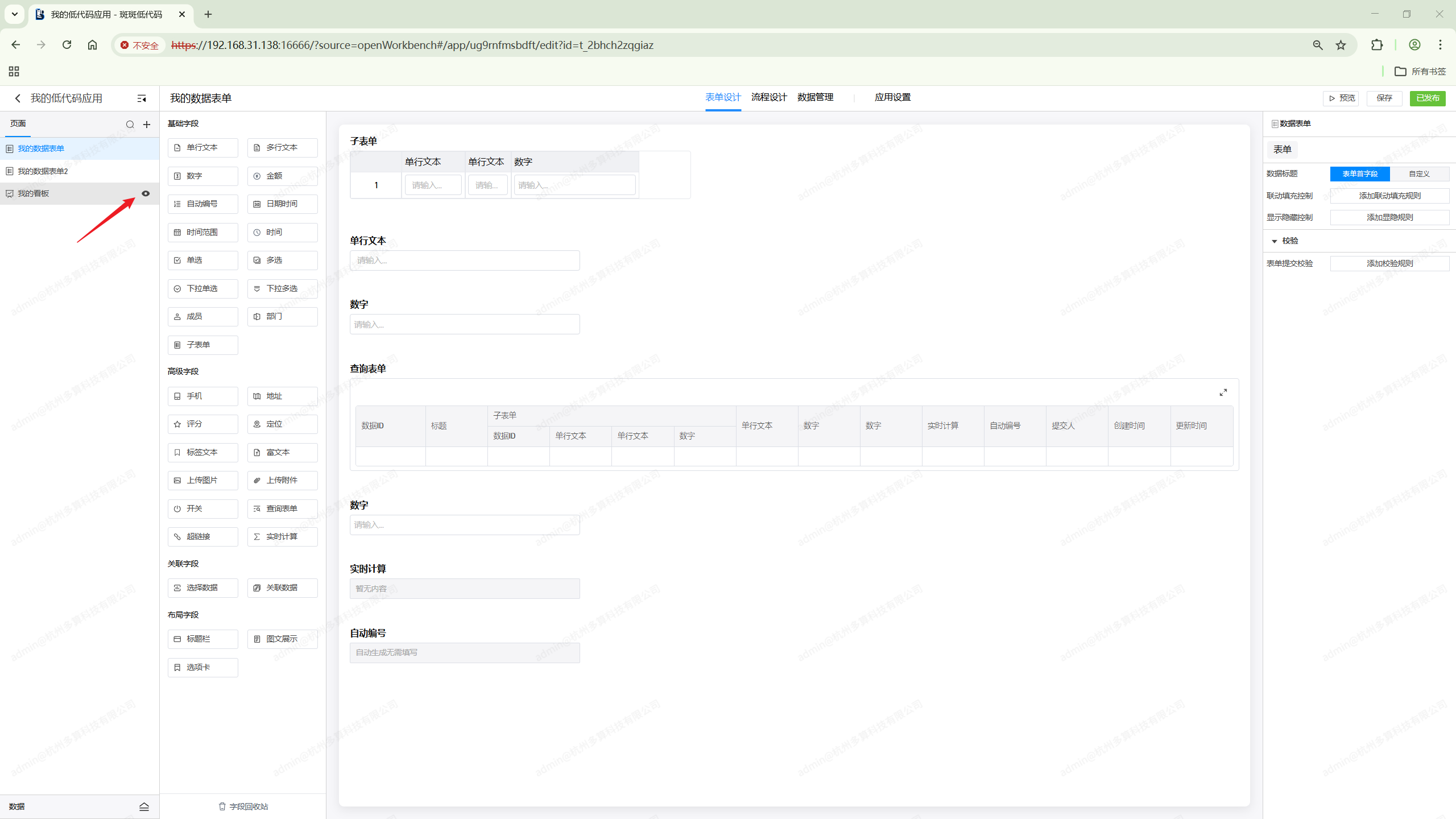
Task: Click back arrow beside app name
Action: [x=18, y=98]
